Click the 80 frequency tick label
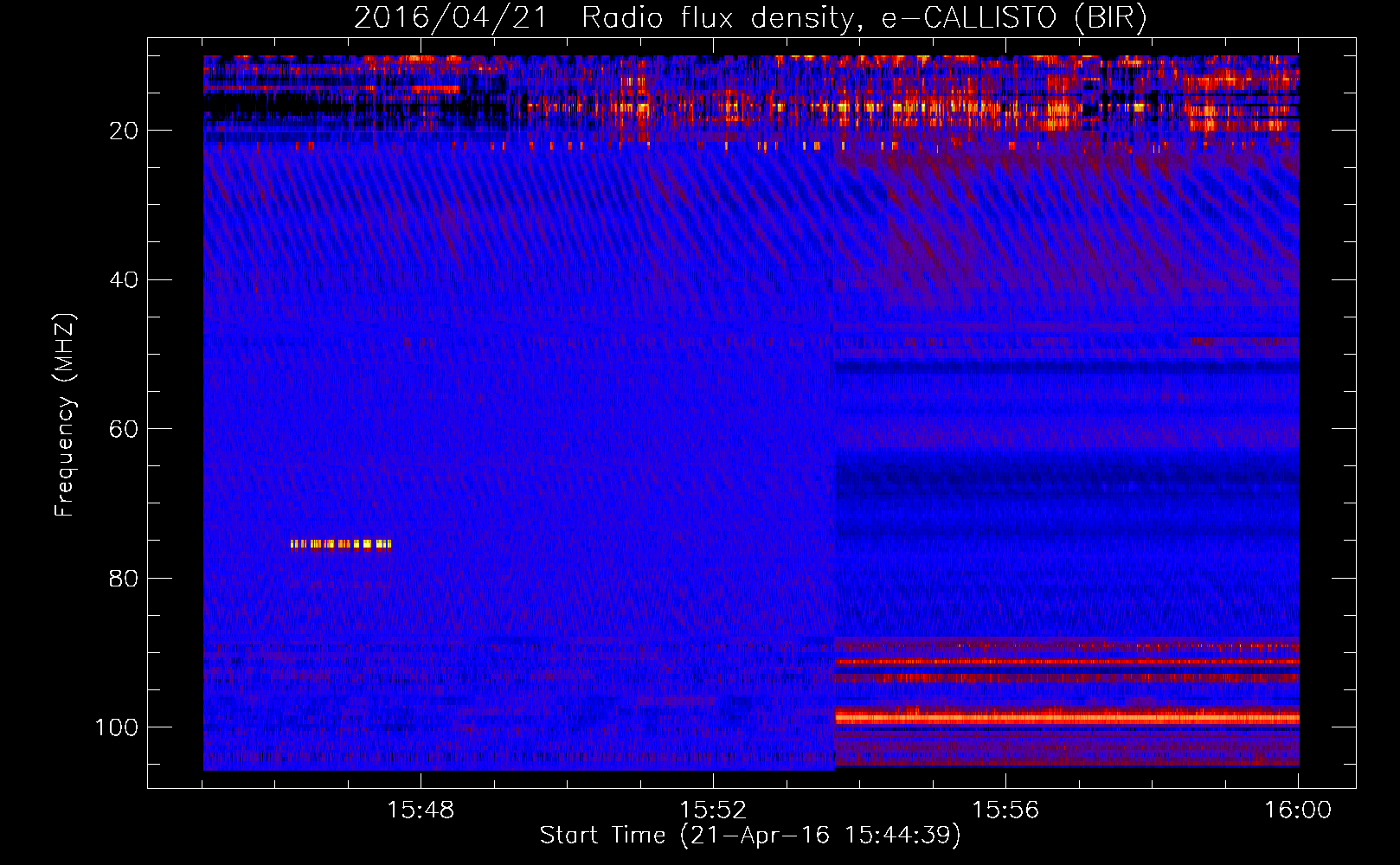Viewport: 1400px width, 865px height. (x=124, y=579)
